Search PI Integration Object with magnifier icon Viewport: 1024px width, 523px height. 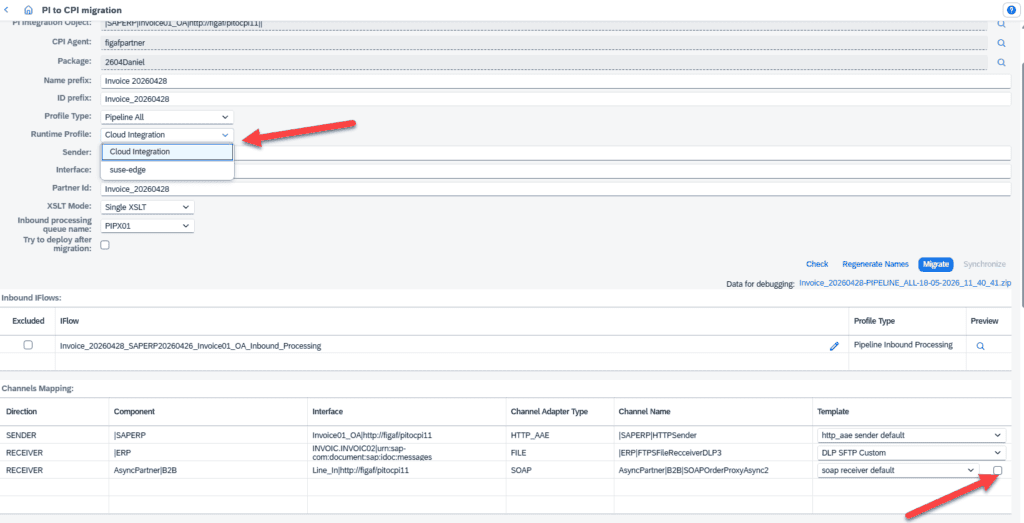tap(1000, 24)
